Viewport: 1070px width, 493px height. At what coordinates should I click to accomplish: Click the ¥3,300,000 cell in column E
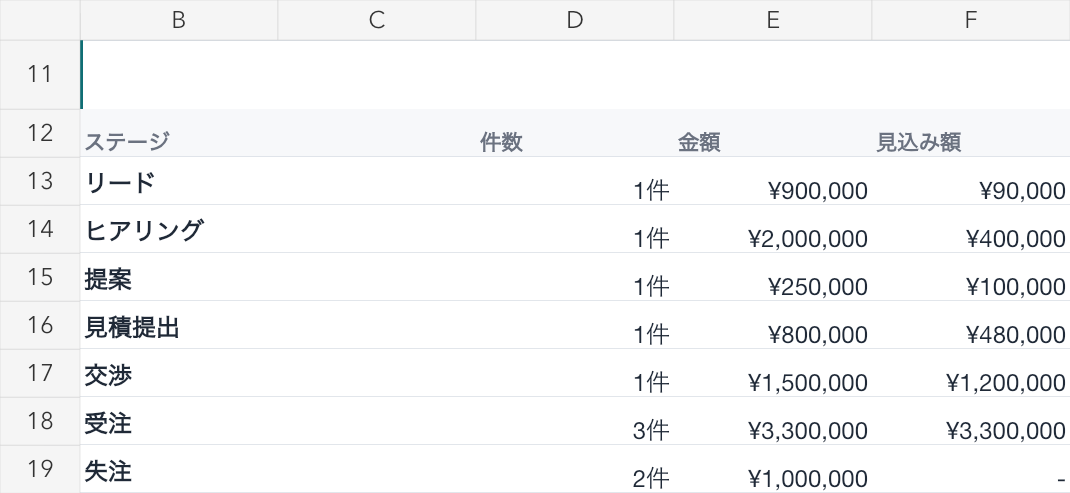click(772, 421)
